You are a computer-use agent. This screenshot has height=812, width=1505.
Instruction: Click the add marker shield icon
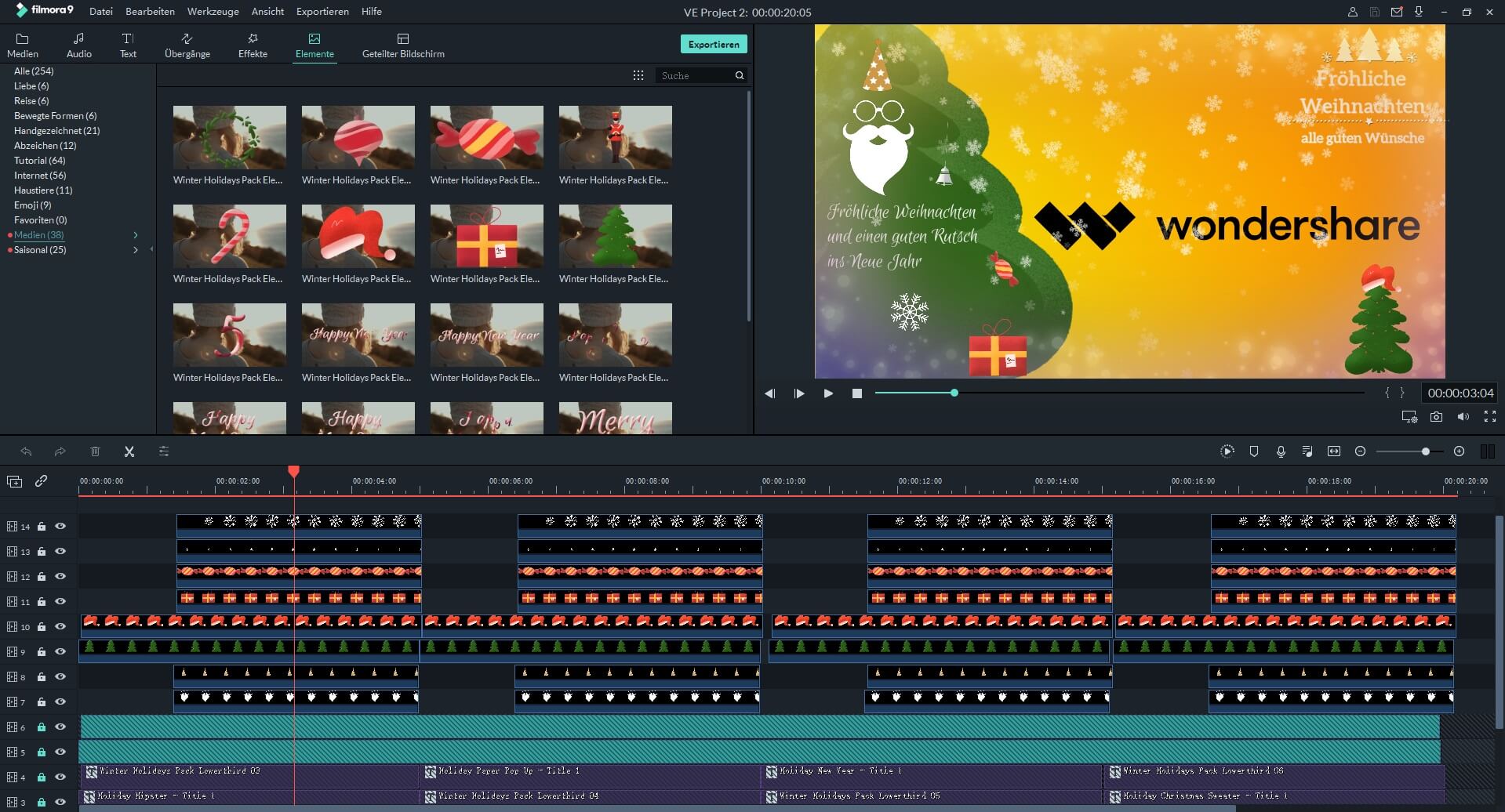[1254, 451]
